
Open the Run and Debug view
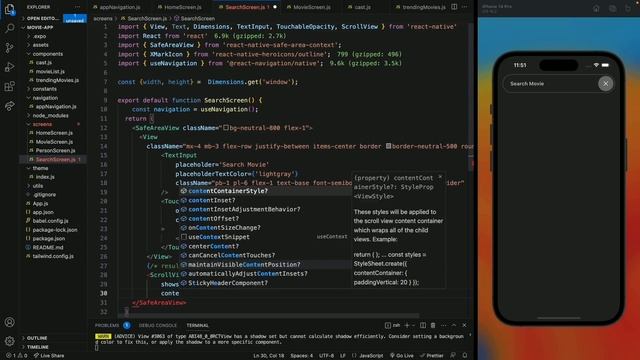(x=9, y=67)
